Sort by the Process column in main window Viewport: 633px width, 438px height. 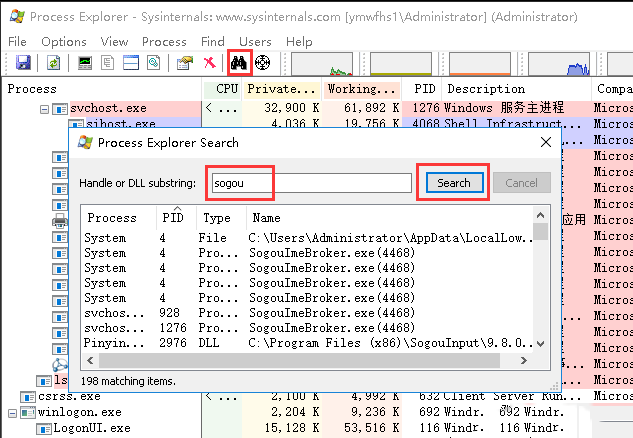101,89
